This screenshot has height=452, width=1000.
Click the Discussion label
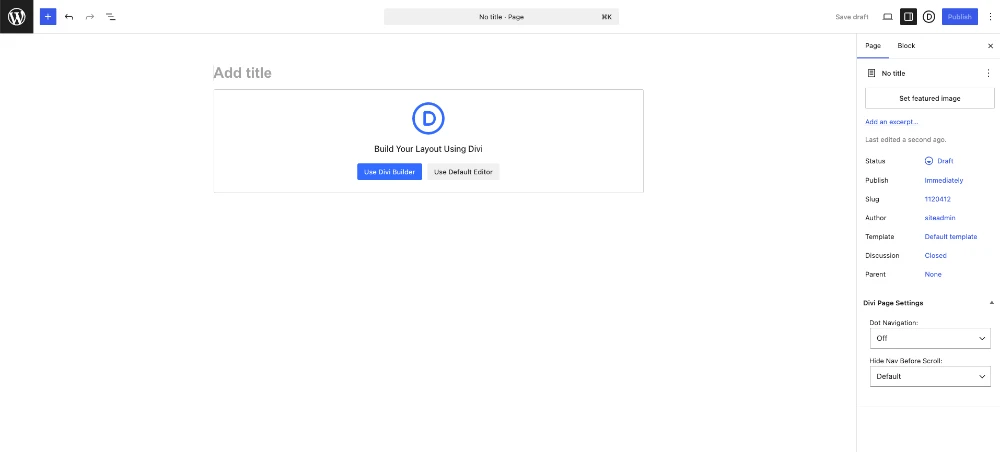coord(882,256)
